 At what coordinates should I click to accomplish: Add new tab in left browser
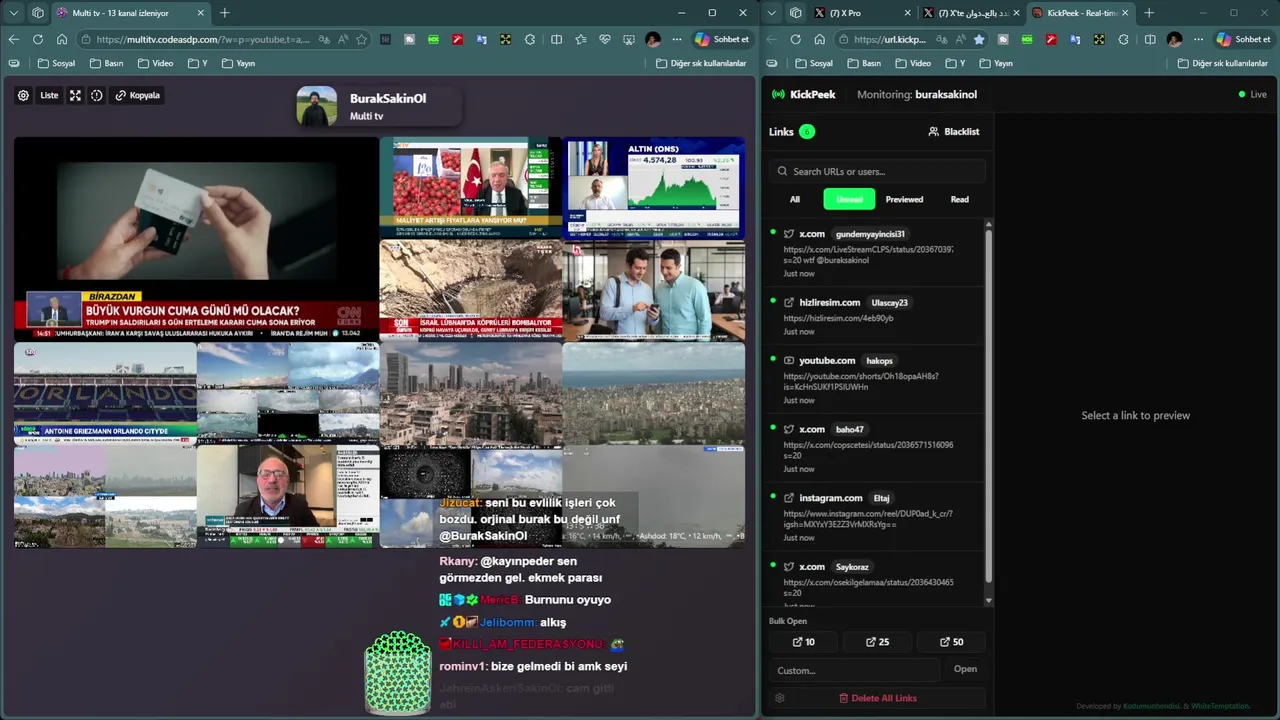coord(225,13)
